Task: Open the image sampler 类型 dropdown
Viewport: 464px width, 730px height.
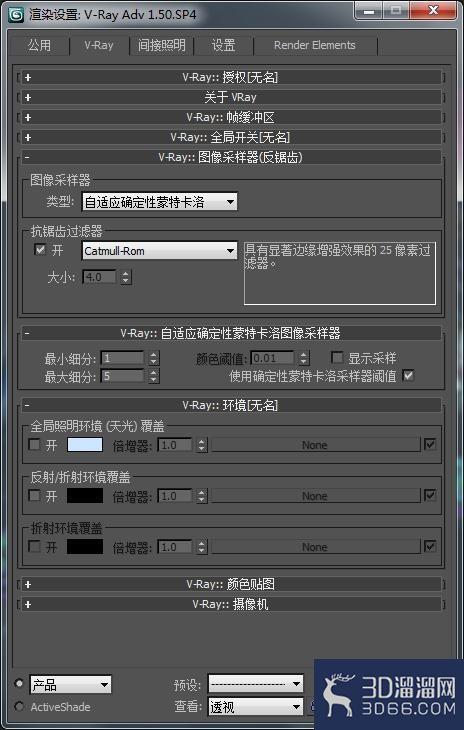Action: 160,203
